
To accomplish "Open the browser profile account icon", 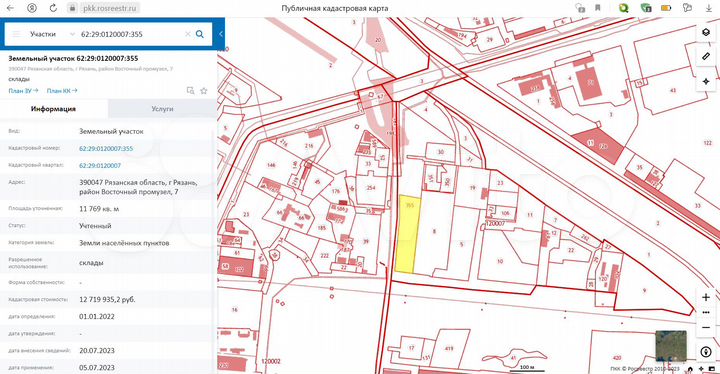I will (32, 8).
